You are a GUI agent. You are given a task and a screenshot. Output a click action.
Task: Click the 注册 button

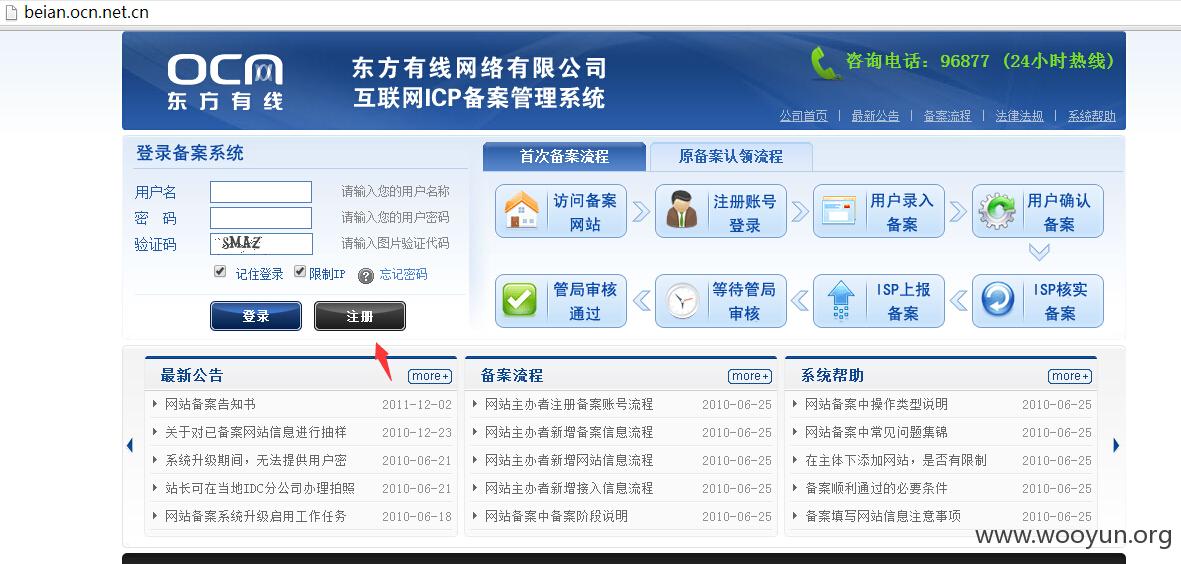[359, 316]
